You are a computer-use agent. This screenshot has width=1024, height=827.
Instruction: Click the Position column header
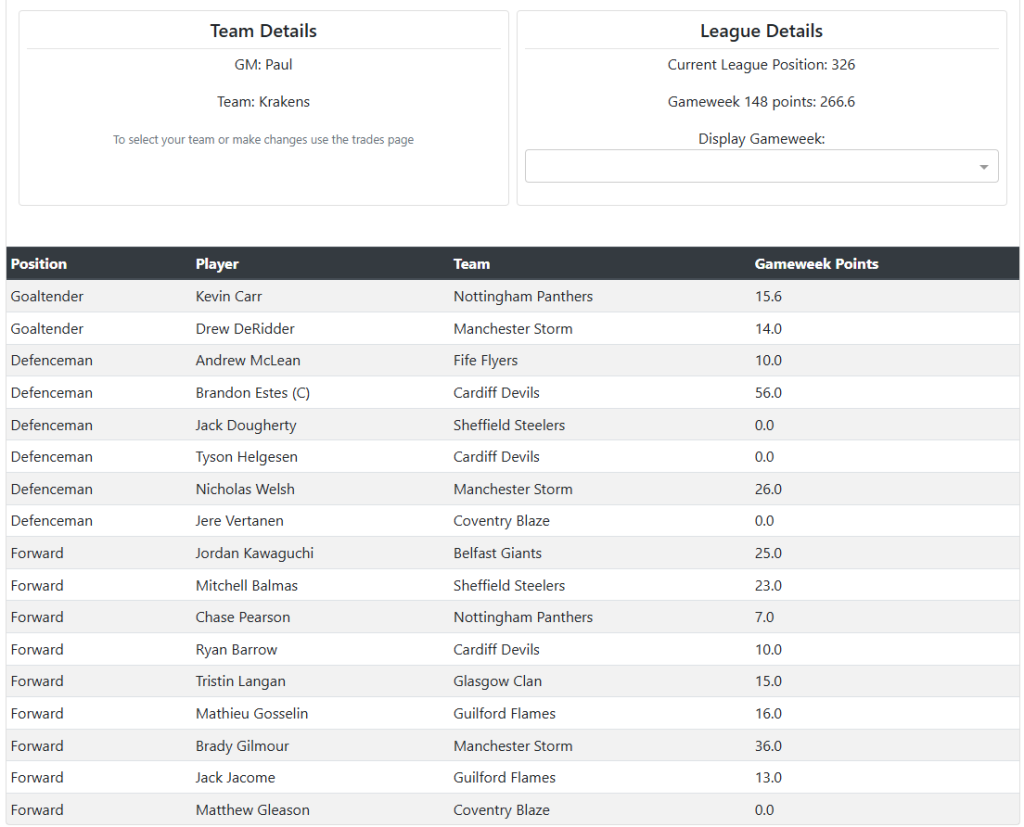39,264
